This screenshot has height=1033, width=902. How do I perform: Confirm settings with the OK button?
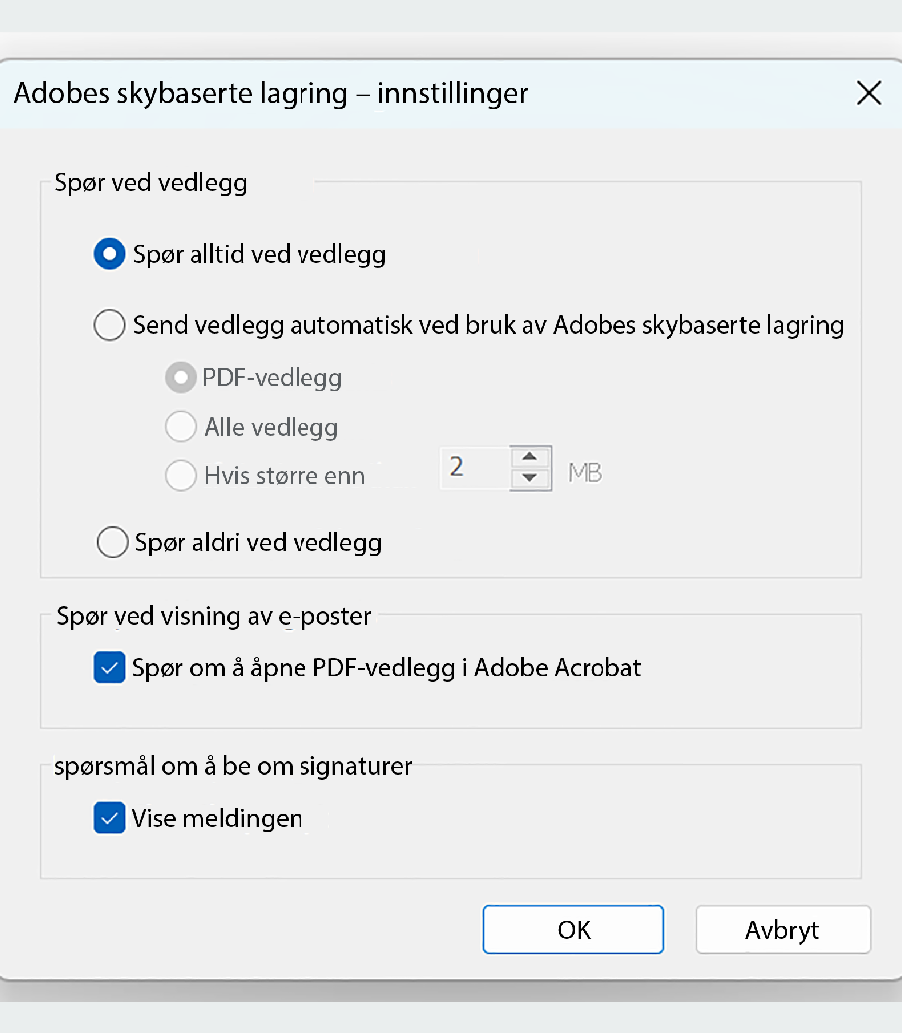pyautogui.click(x=573, y=929)
